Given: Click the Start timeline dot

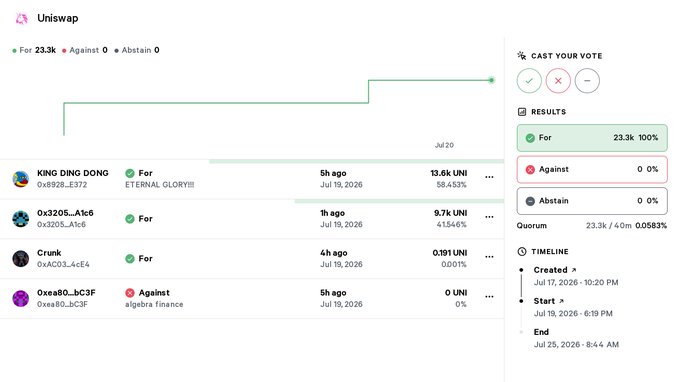Looking at the screenshot, I should (521, 301).
